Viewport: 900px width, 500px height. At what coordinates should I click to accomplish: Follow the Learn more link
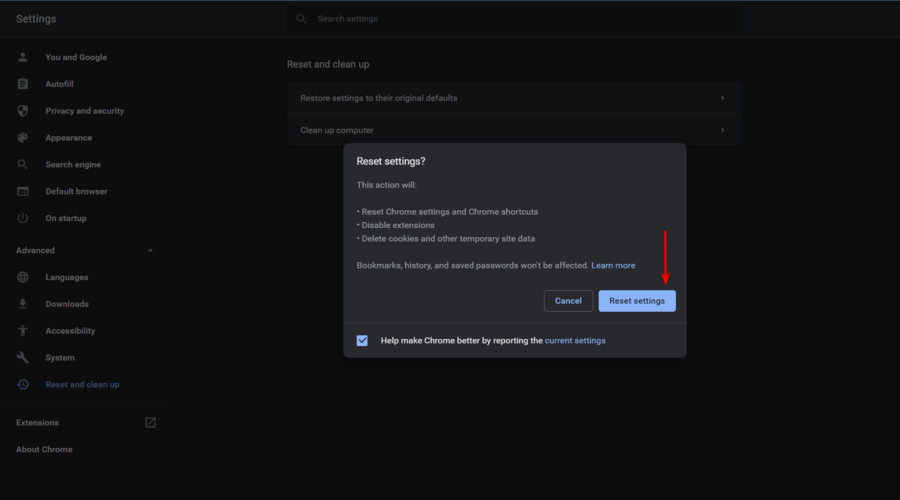(613, 265)
